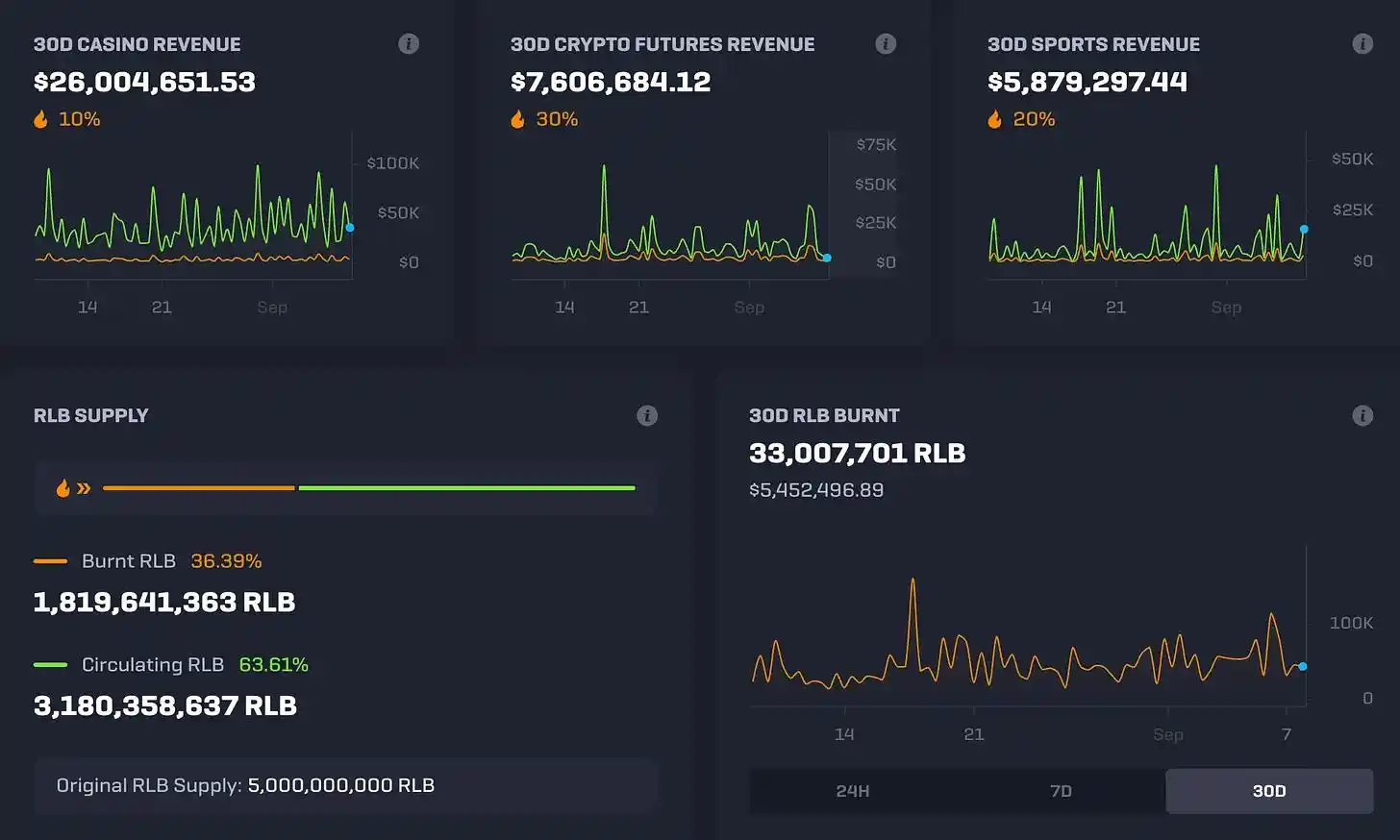Click the flame icon beside casino 10%
The height and width of the screenshot is (840, 1400).
(40, 119)
